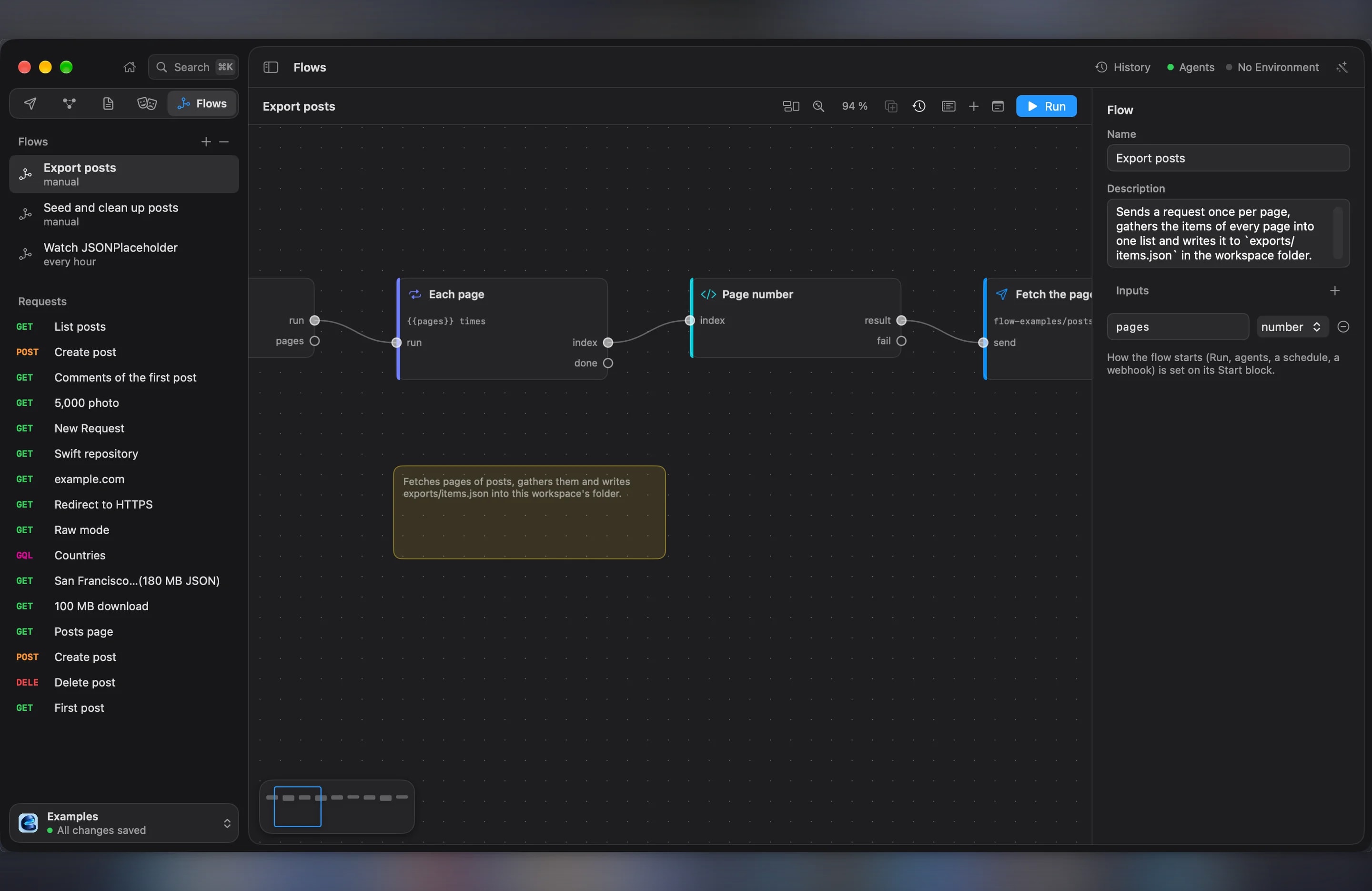Remove the selected flow with the minus icon

(x=224, y=142)
